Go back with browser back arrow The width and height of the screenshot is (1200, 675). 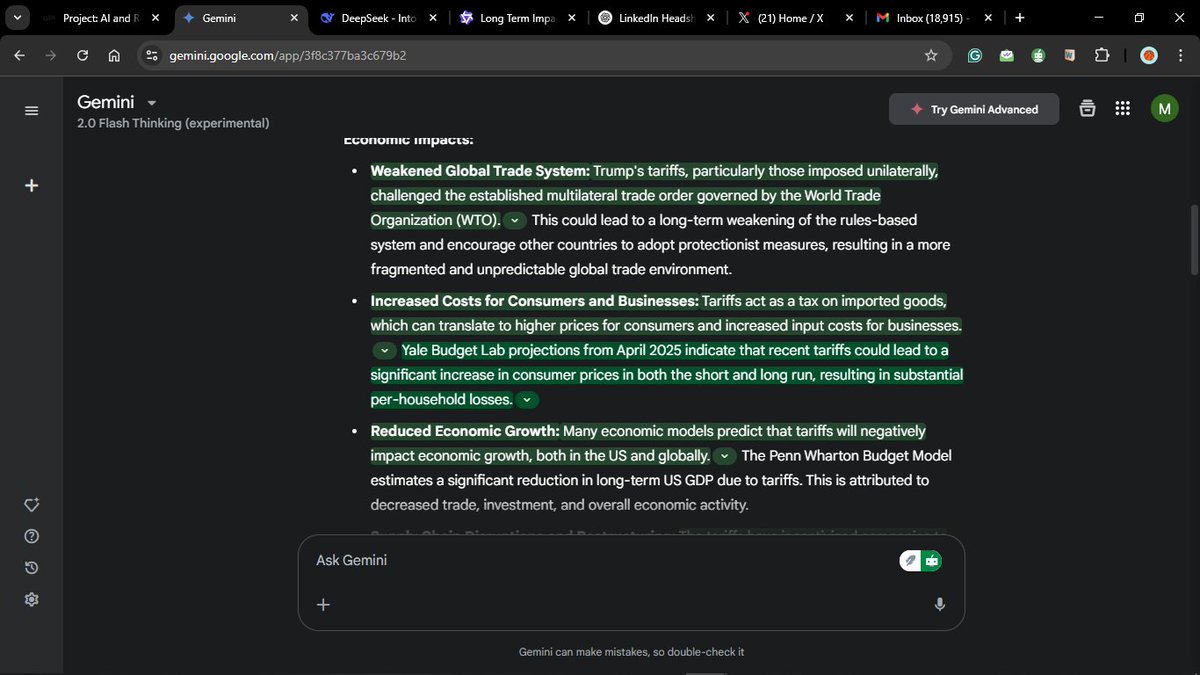20,56
